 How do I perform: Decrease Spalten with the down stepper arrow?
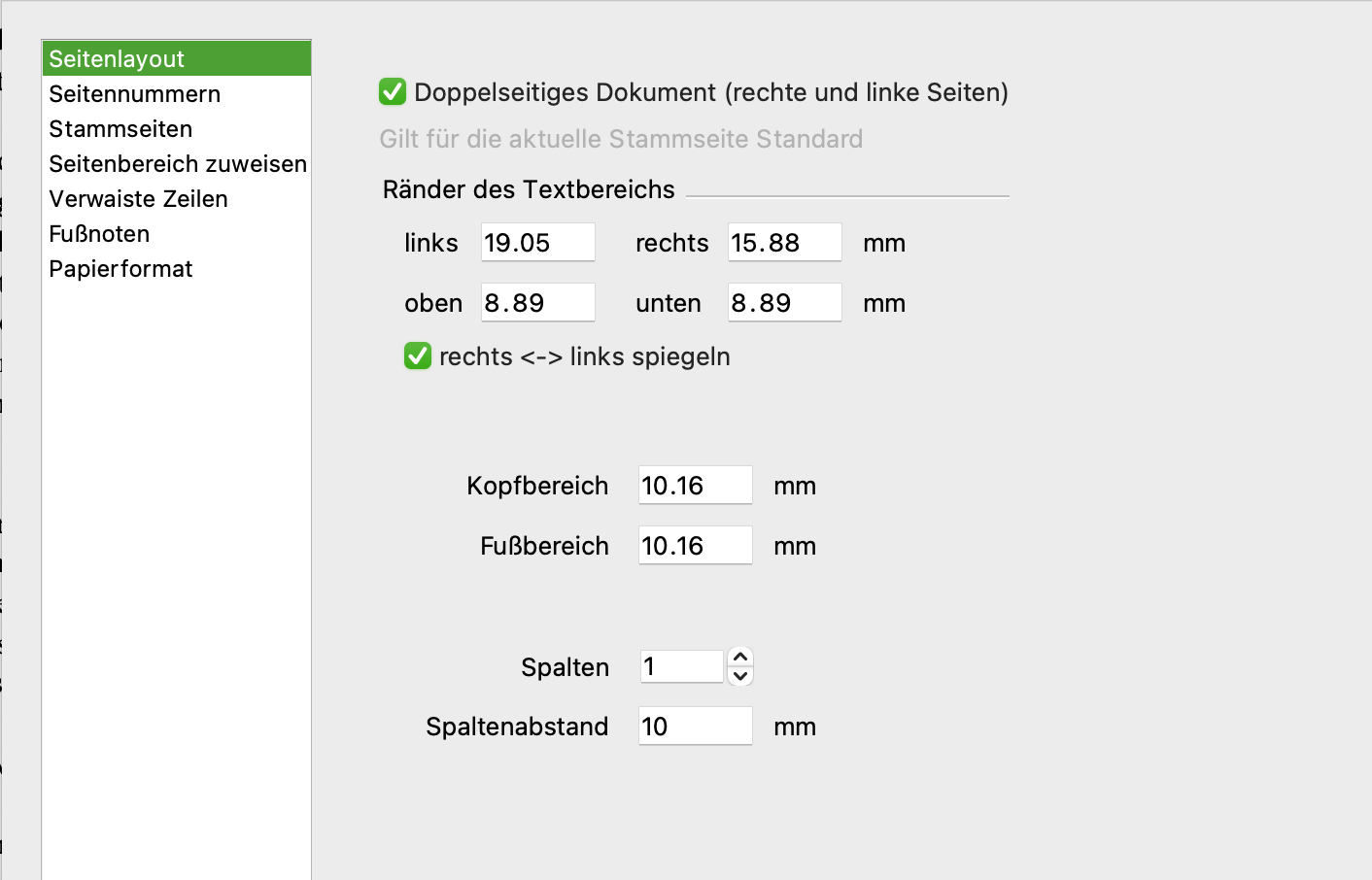coord(740,676)
